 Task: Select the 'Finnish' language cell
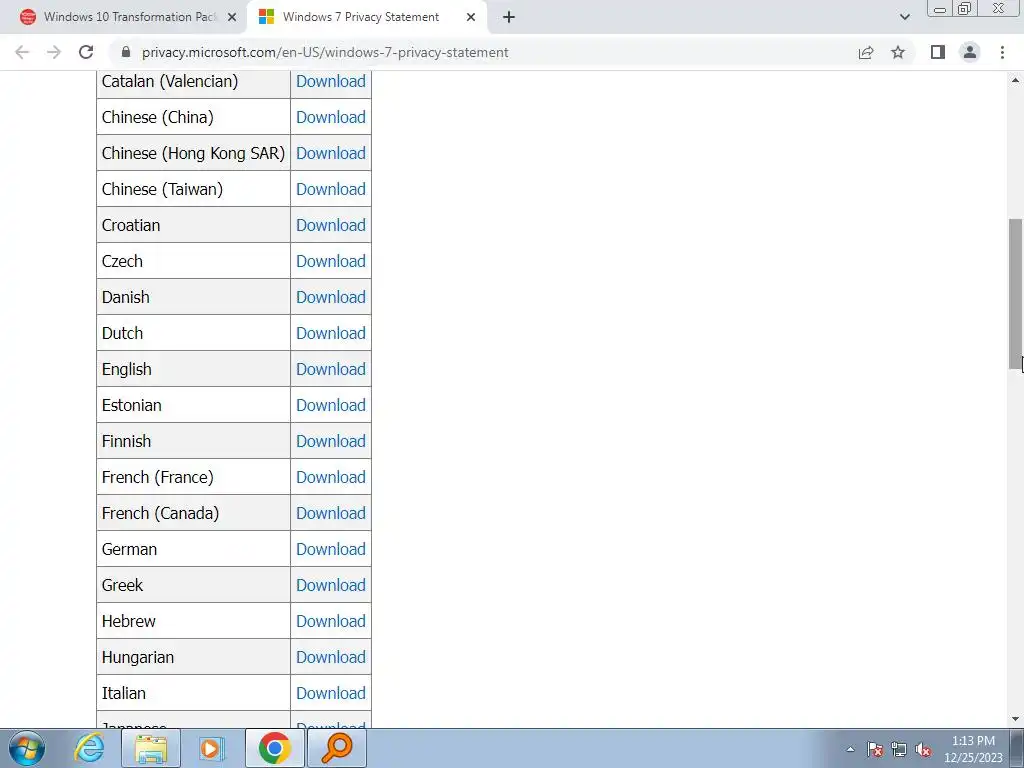tap(193, 441)
